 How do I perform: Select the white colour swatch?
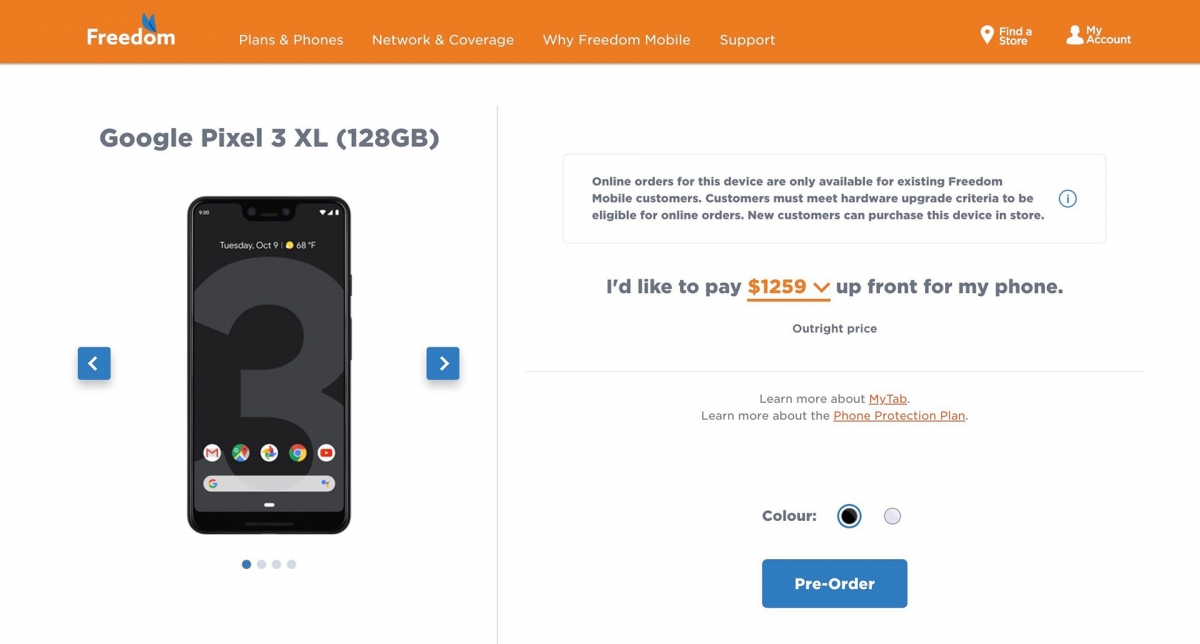(892, 516)
